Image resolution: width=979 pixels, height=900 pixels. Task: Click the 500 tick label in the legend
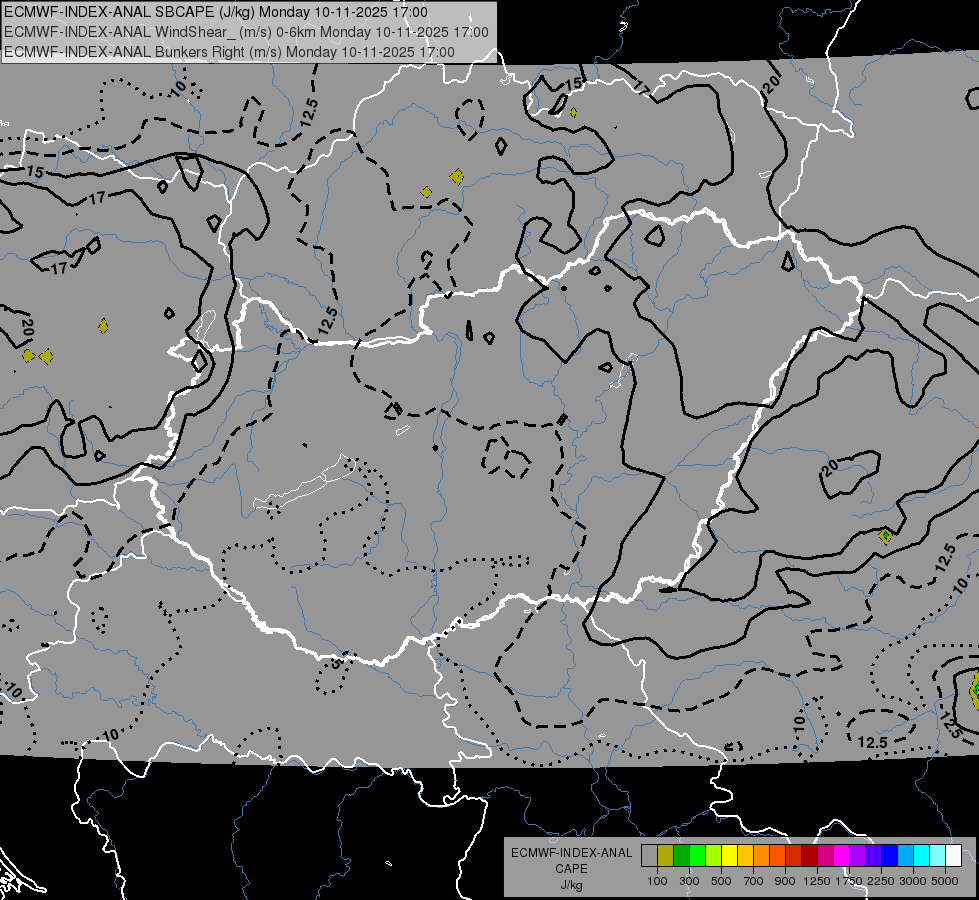pos(721,881)
